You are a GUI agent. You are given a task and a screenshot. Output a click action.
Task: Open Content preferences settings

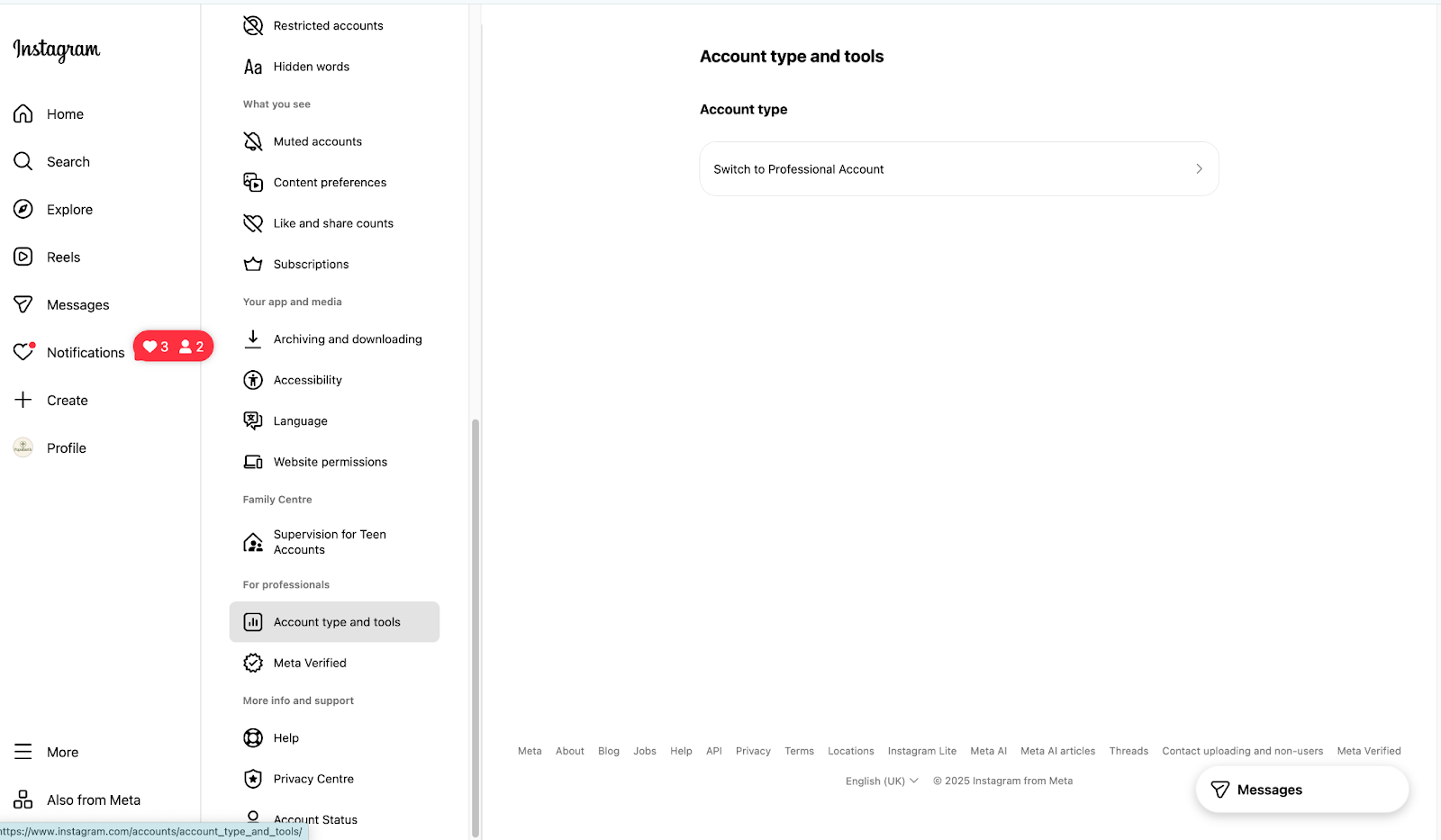334,182
